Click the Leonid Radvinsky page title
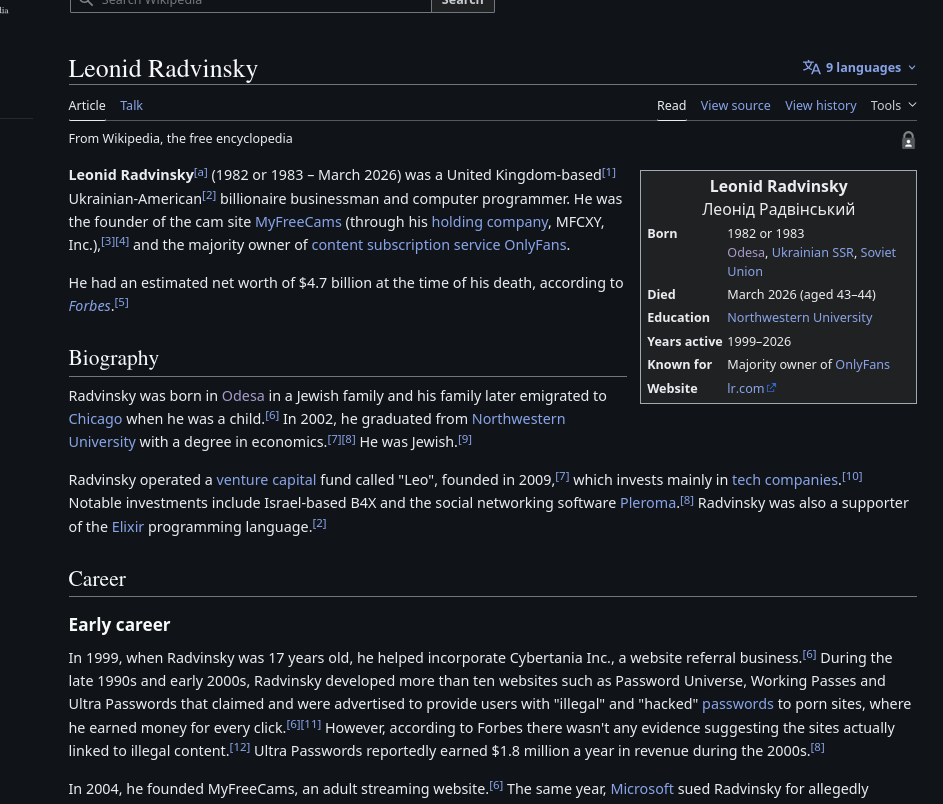Screen dimensions: 943x804 click(x=163, y=69)
